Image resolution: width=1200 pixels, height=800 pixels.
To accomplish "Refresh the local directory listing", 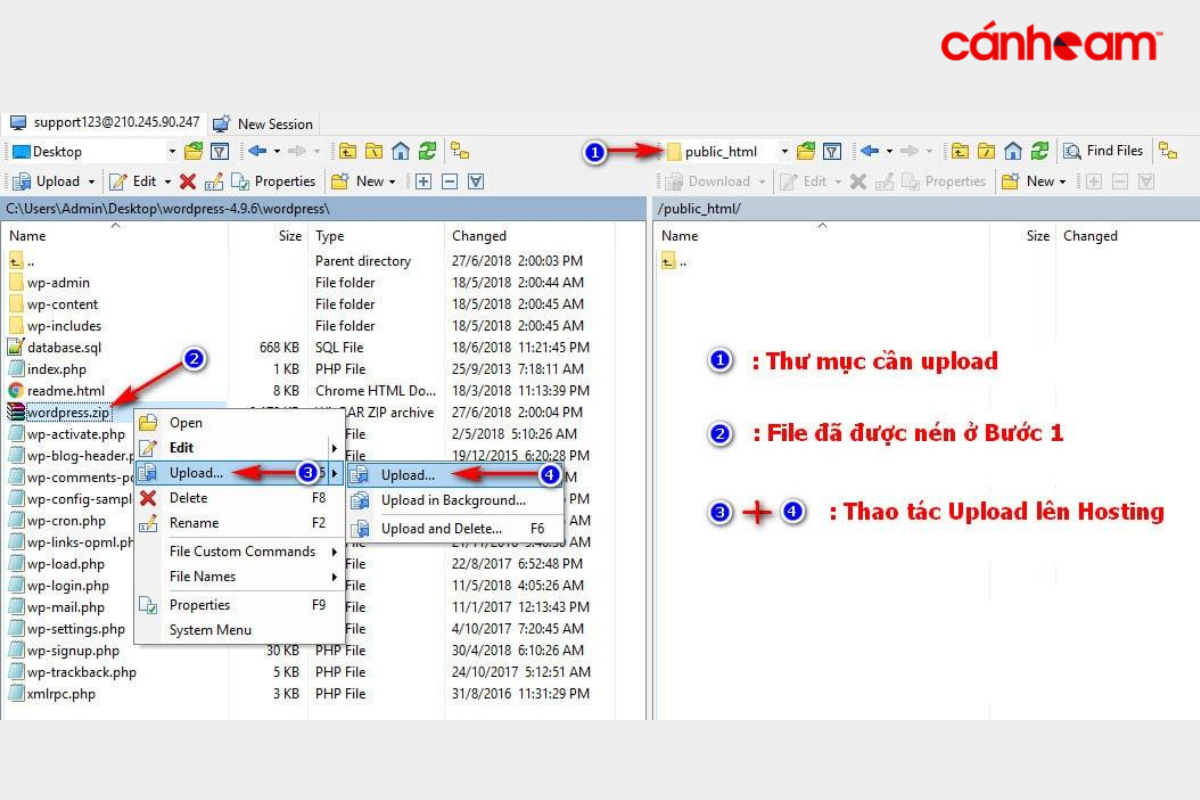I will click(x=427, y=151).
